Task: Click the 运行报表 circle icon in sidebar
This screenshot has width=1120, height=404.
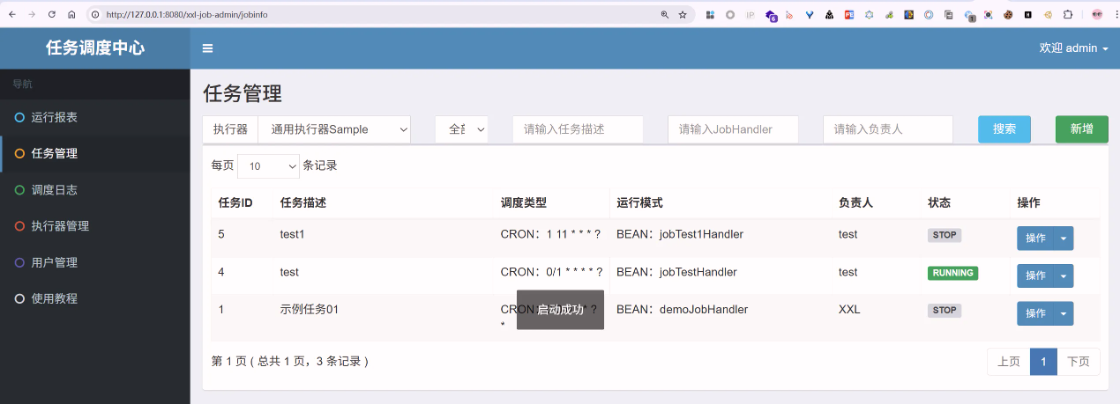Action: [20, 118]
